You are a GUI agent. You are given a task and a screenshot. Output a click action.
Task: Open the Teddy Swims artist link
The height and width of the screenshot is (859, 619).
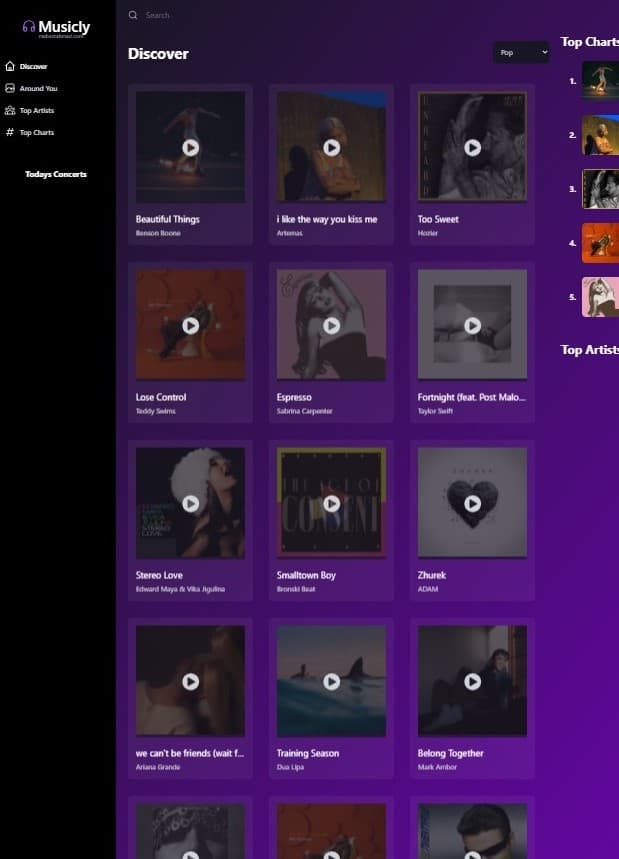(x=156, y=411)
